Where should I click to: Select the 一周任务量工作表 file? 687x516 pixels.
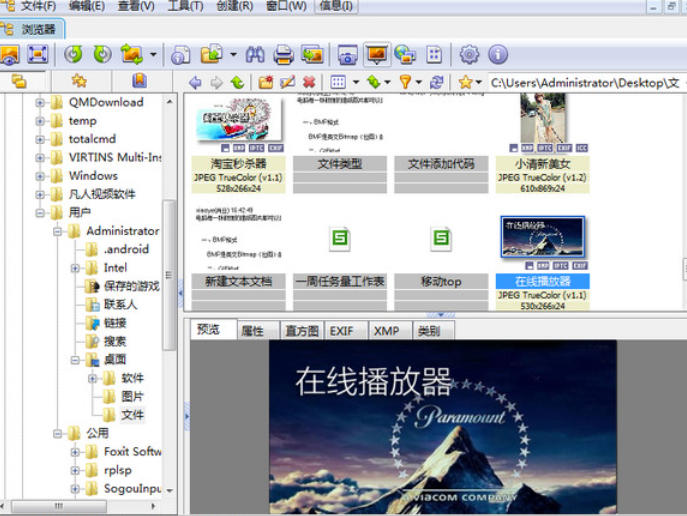pyautogui.click(x=340, y=258)
